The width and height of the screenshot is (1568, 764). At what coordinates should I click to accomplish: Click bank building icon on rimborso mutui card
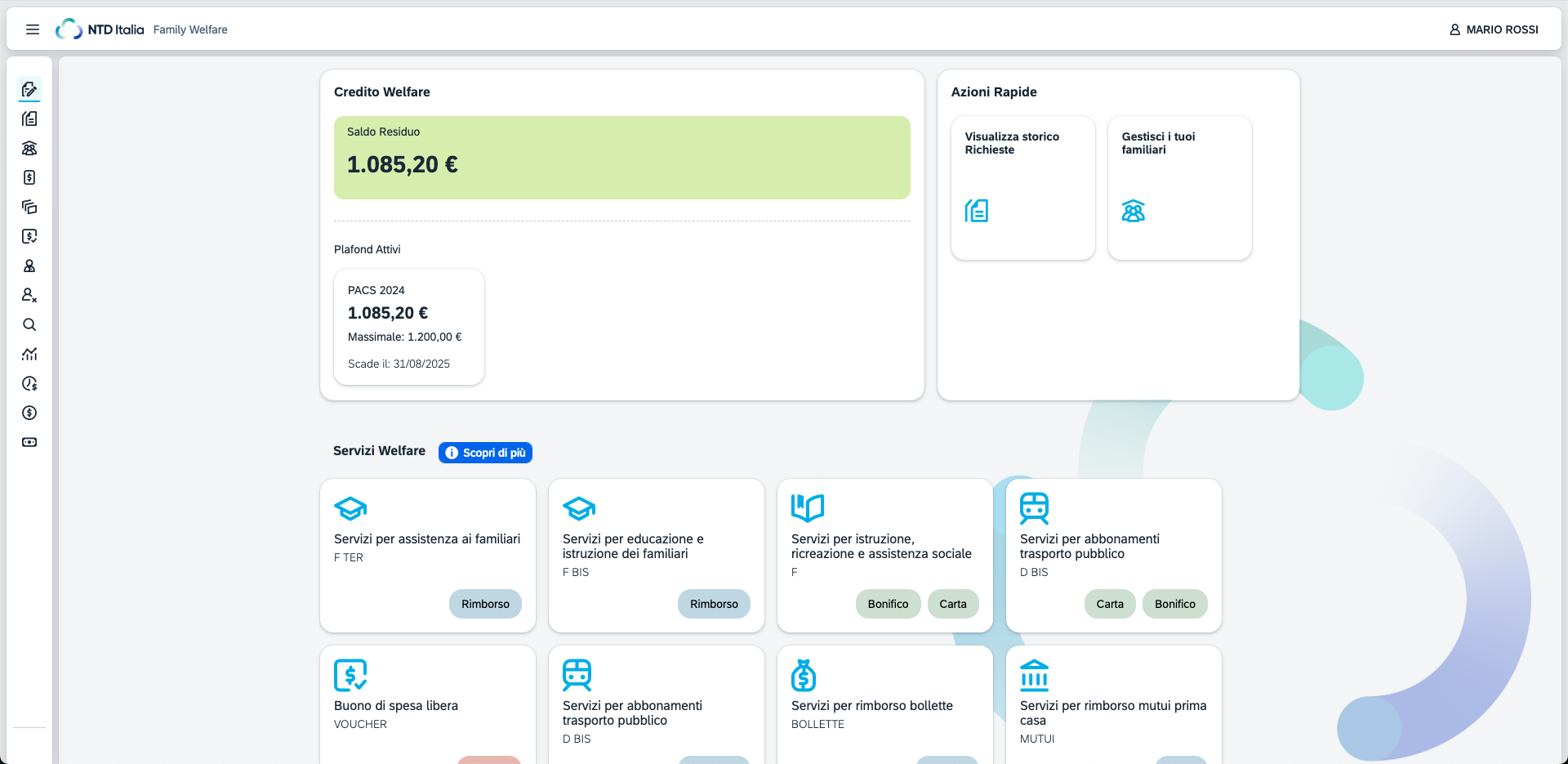pos(1035,675)
